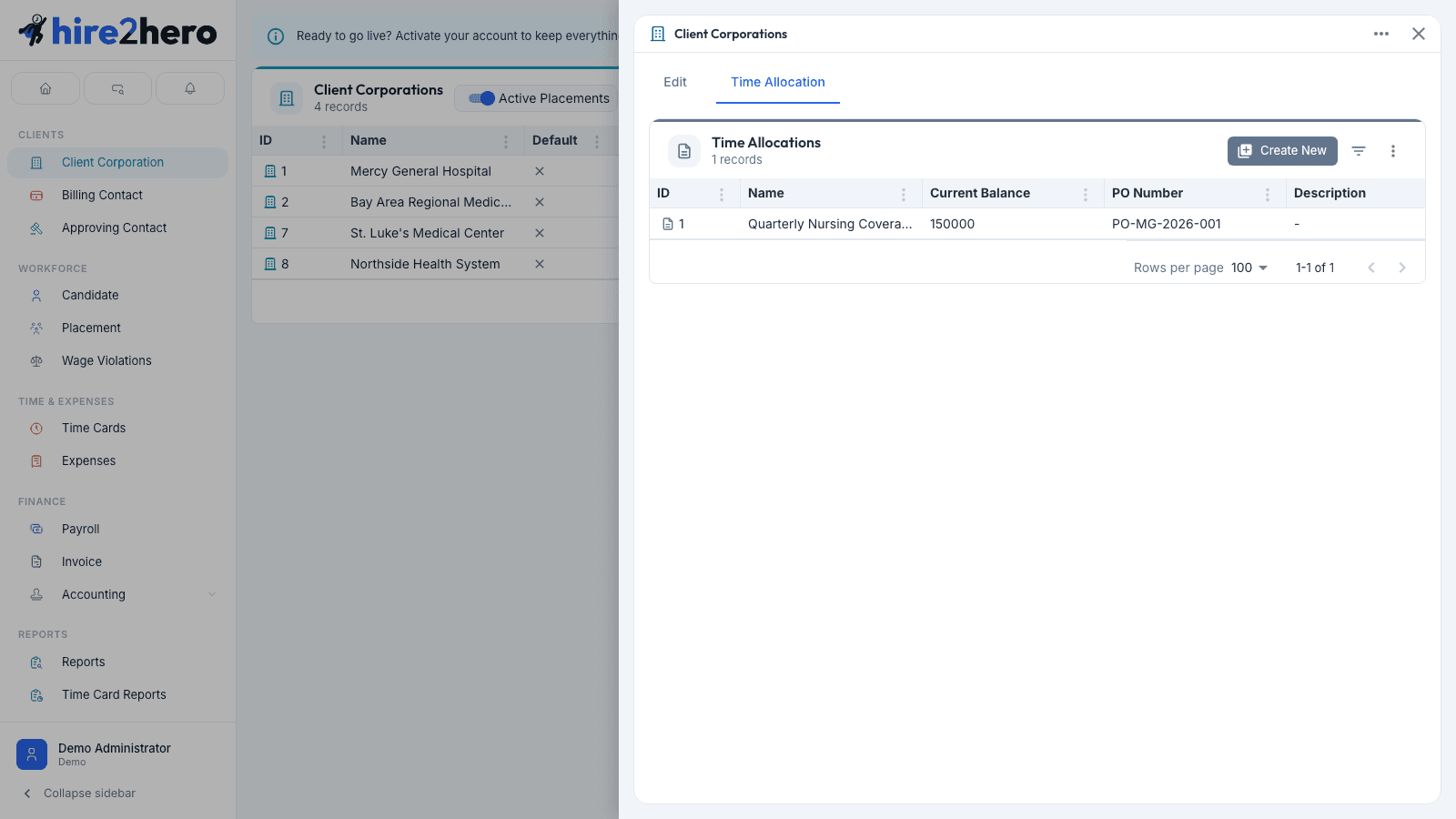Image resolution: width=1456 pixels, height=819 pixels.
Task: Click the Time Card Reports icon
Action: click(x=36, y=695)
